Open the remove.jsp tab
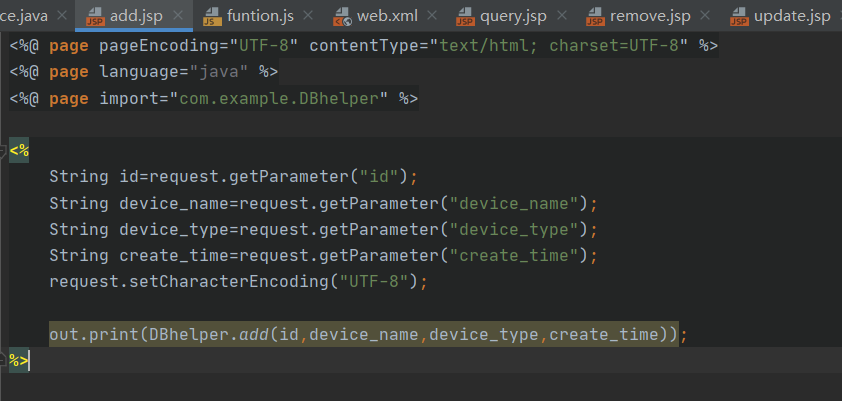Screen dimensions: 842x401 click(650, 16)
